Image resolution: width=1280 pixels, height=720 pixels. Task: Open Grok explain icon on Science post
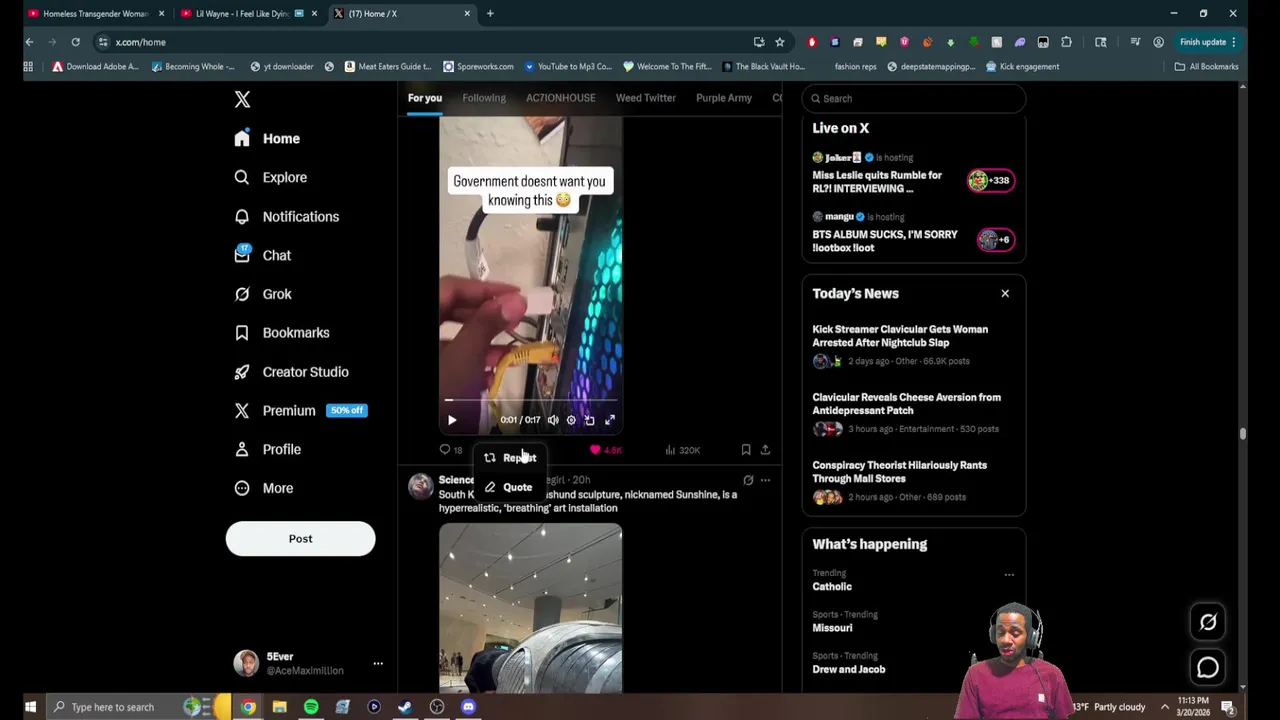pyautogui.click(x=748, y=480)
